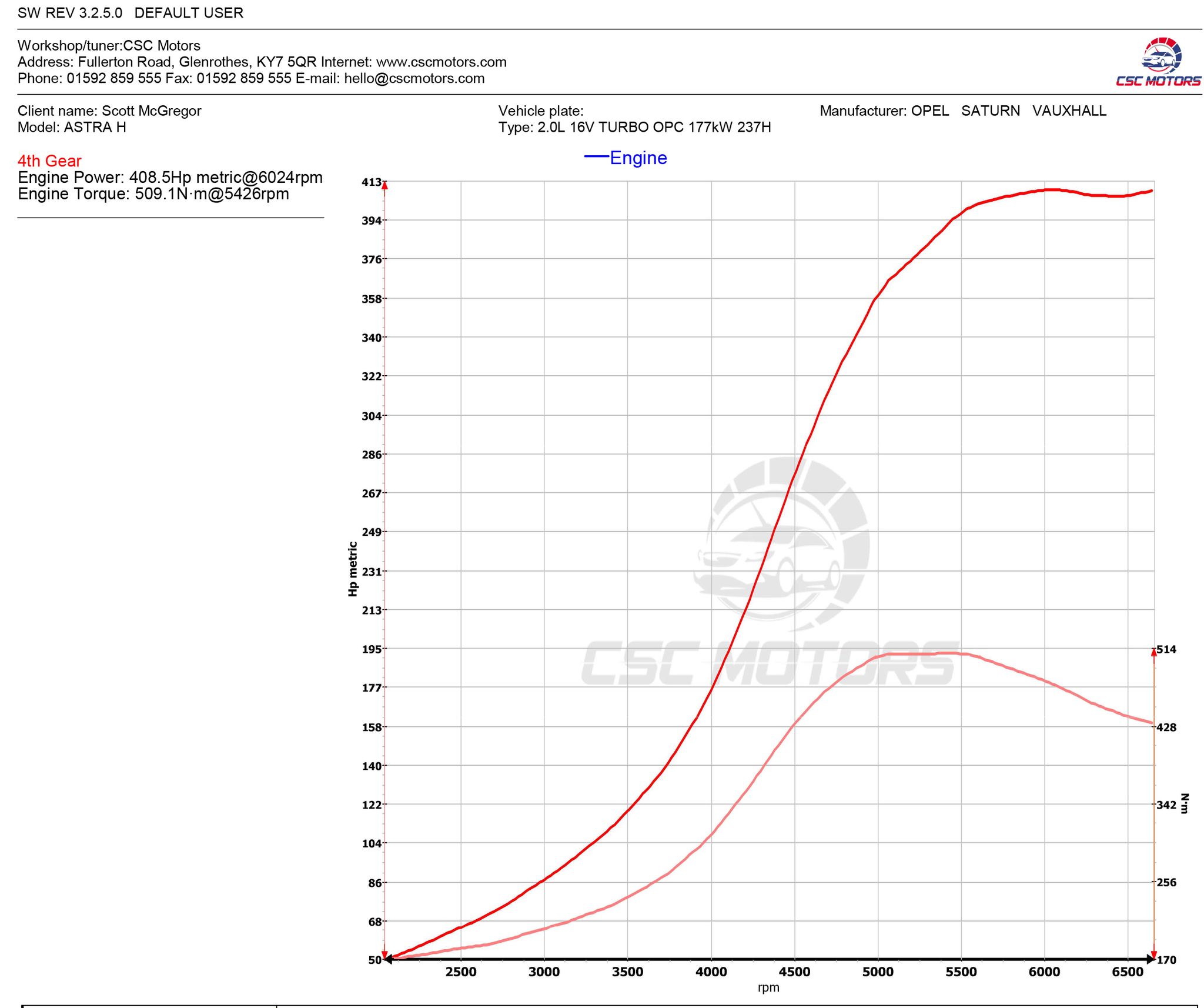Select the Engine Power 408.5Hp text
Viewport: 1204px width, 1008px height.
click(x=170, y=178)
